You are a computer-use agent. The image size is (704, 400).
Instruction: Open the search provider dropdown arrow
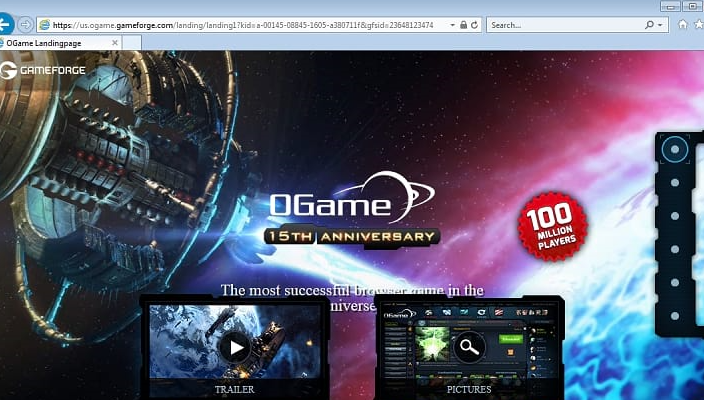pyautogui.click(x=660, y=25)
